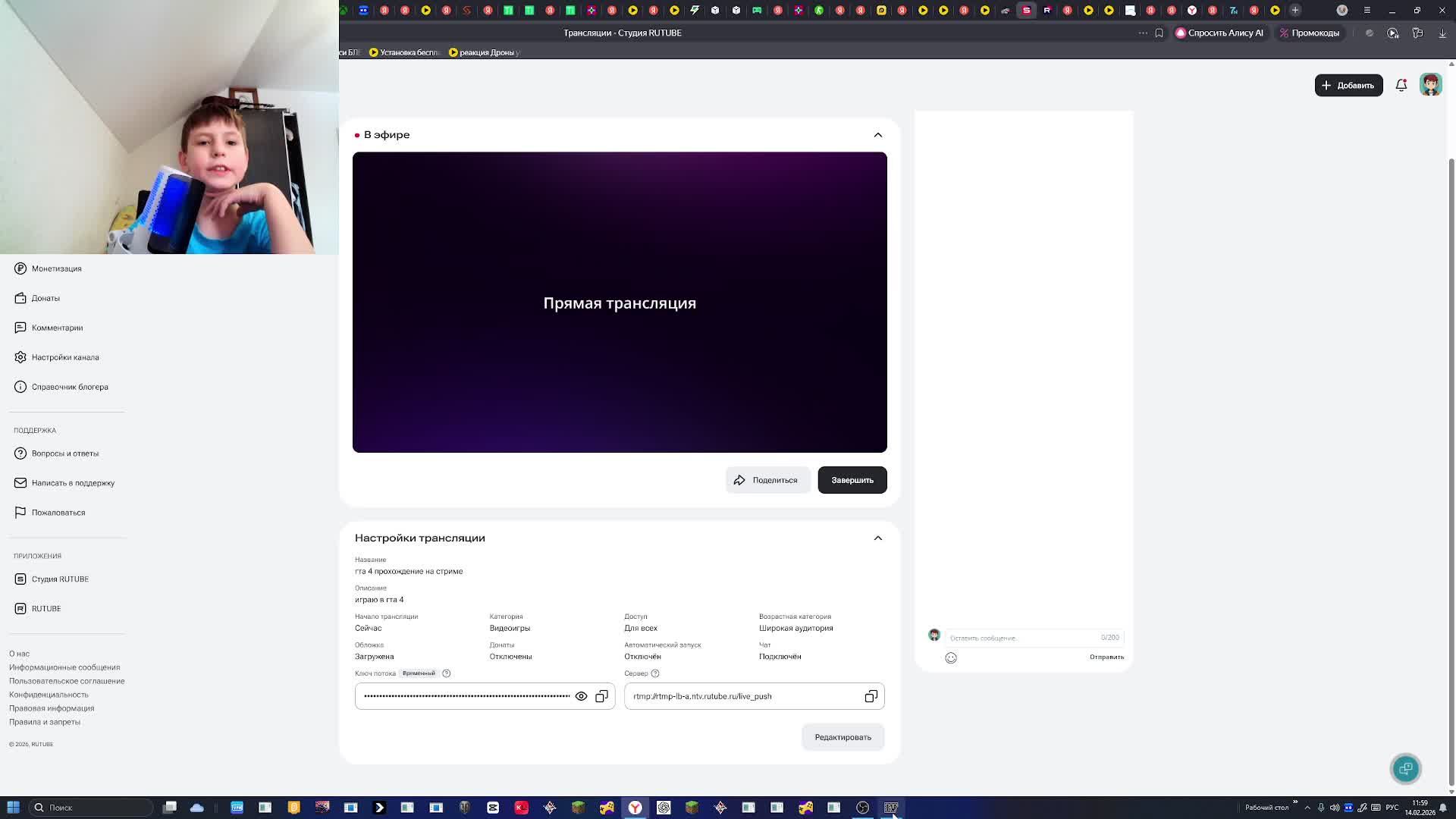Open the Windows Start menu
This screenshot has width=1456, height=819.
coord(13,807)
